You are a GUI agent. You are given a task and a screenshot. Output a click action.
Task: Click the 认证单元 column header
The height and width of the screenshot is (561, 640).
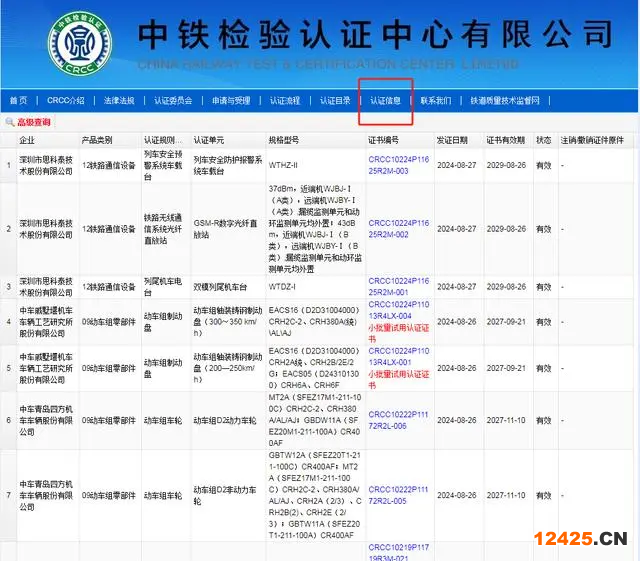(x=209, y=140)
